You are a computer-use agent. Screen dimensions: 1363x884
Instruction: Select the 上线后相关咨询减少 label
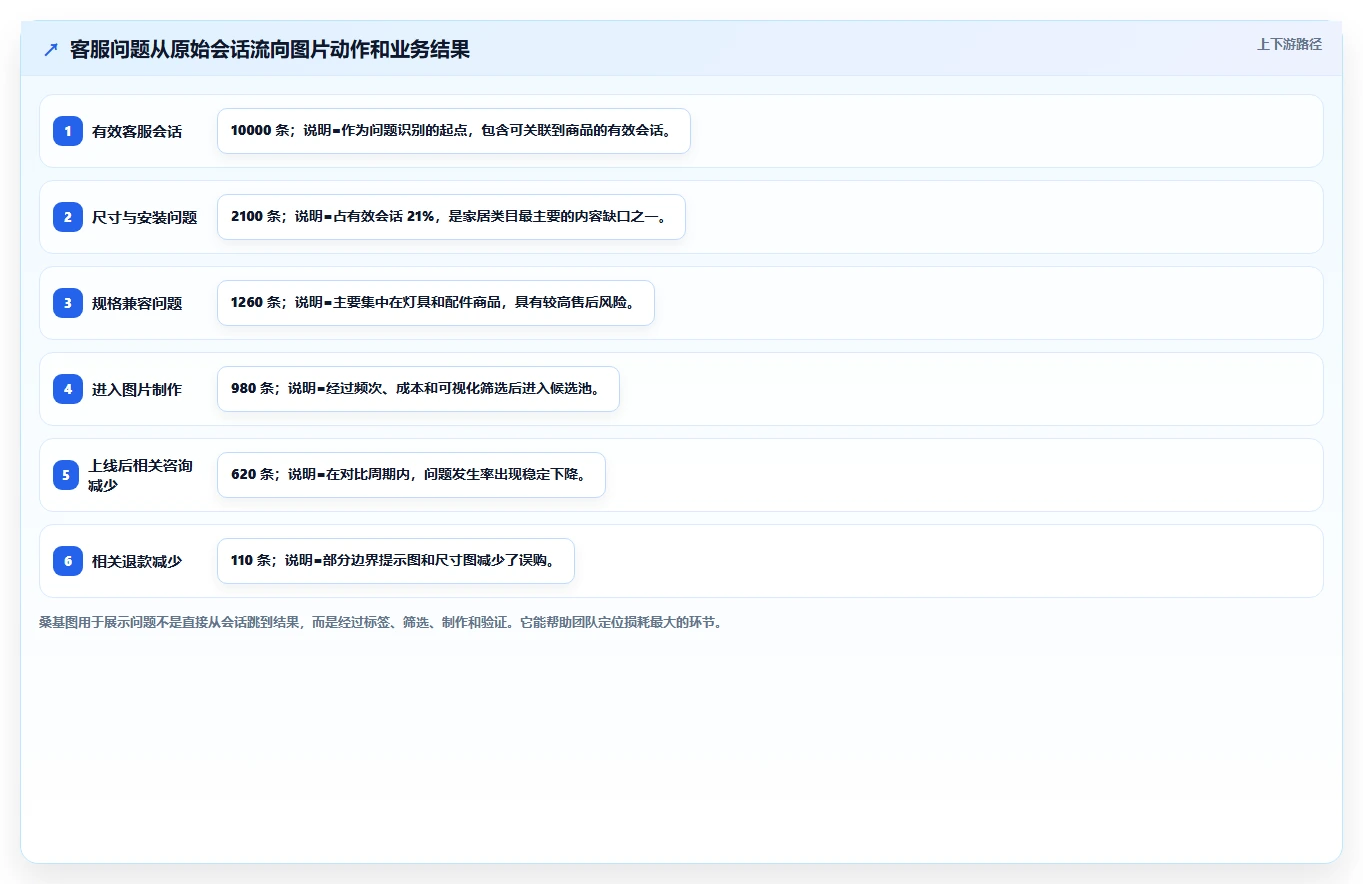point(141,475)
